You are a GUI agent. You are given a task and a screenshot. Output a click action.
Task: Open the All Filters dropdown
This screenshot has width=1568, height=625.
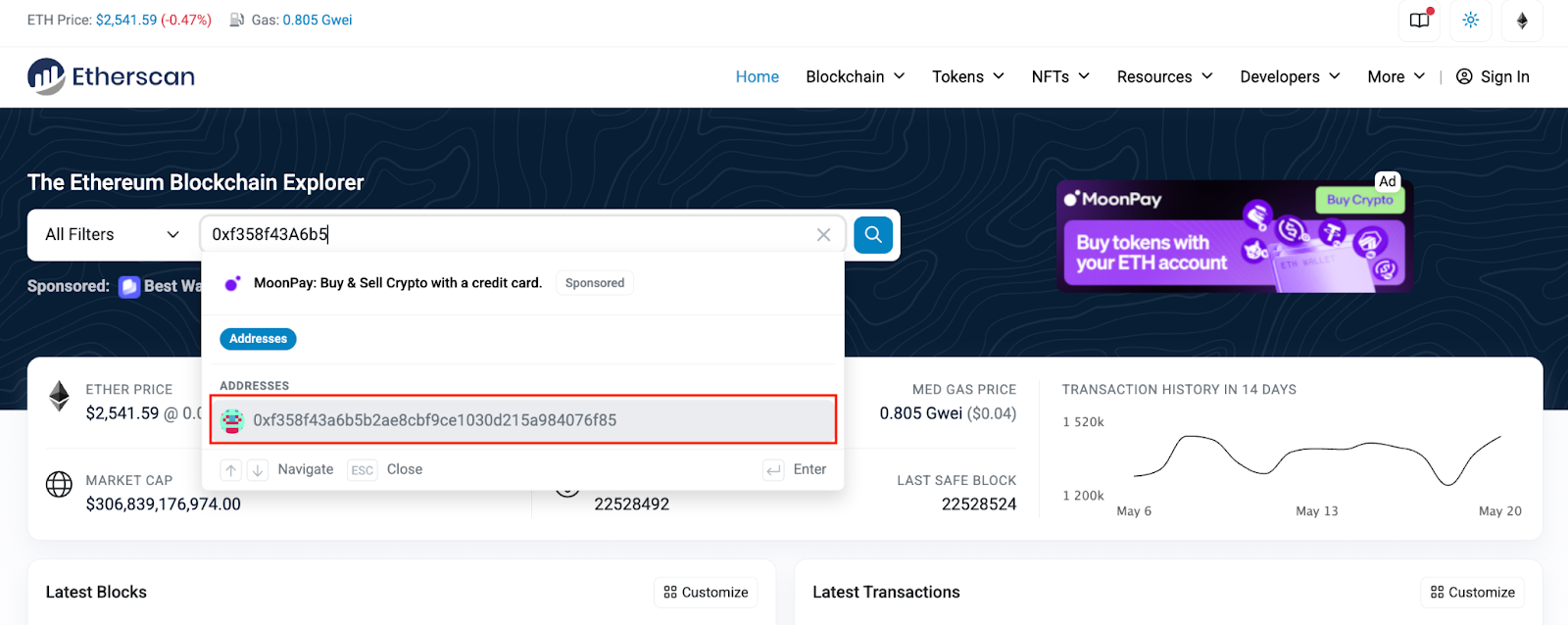113,235
